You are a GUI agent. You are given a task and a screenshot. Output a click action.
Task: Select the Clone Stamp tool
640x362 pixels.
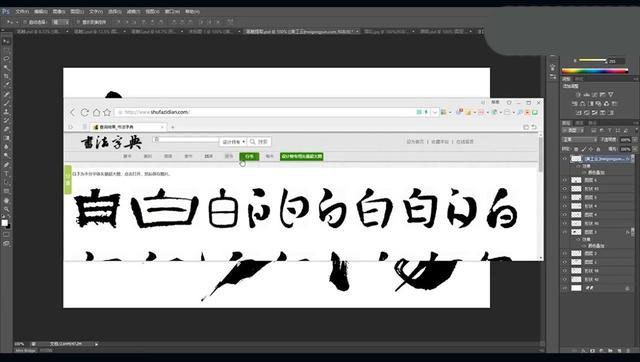point(6,112)
